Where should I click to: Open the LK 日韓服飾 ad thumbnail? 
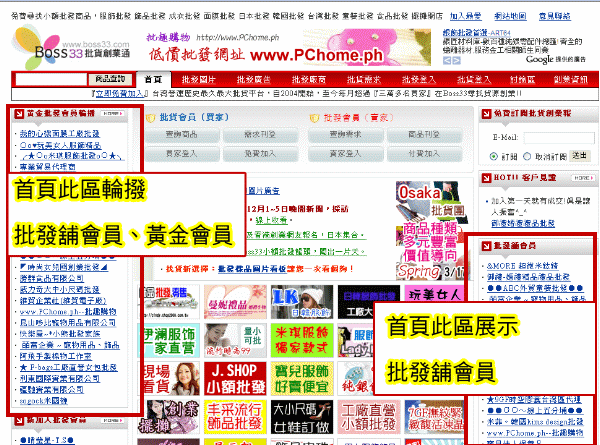pyautogui.click(x=302, y=302)
